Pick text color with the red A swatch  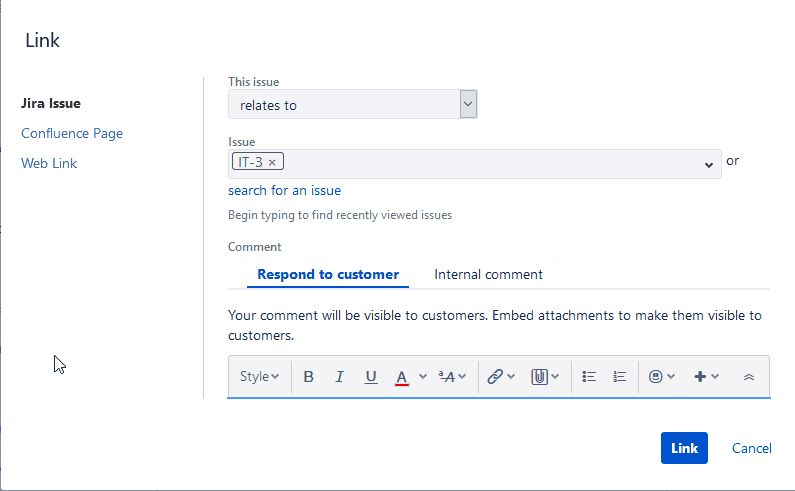coord(402,377)
